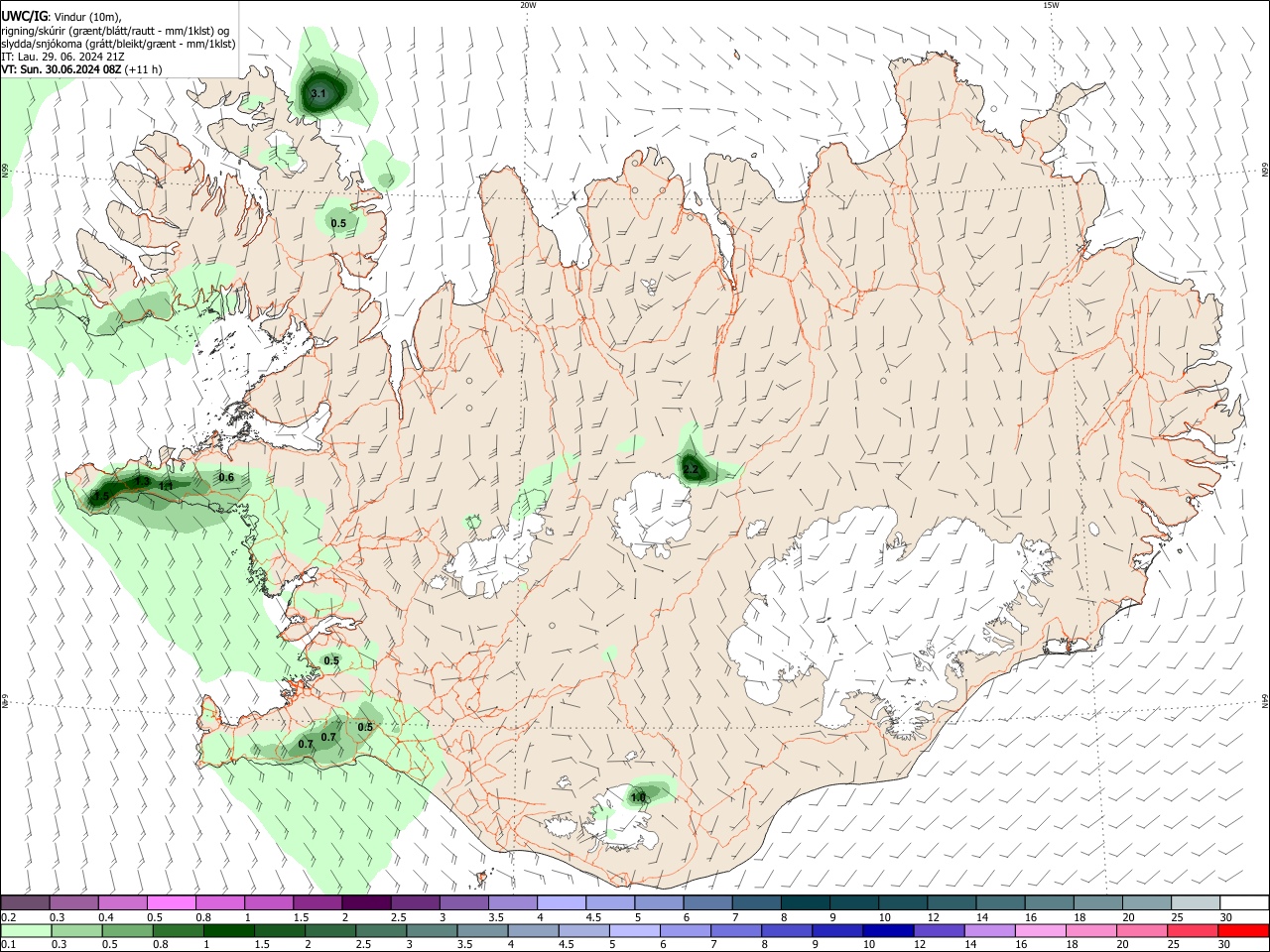Select the 'VT: Sun. 30.06.2024 08Z' valid time
This screenshot has height=952, width=1270.
[x=63, y=70]
